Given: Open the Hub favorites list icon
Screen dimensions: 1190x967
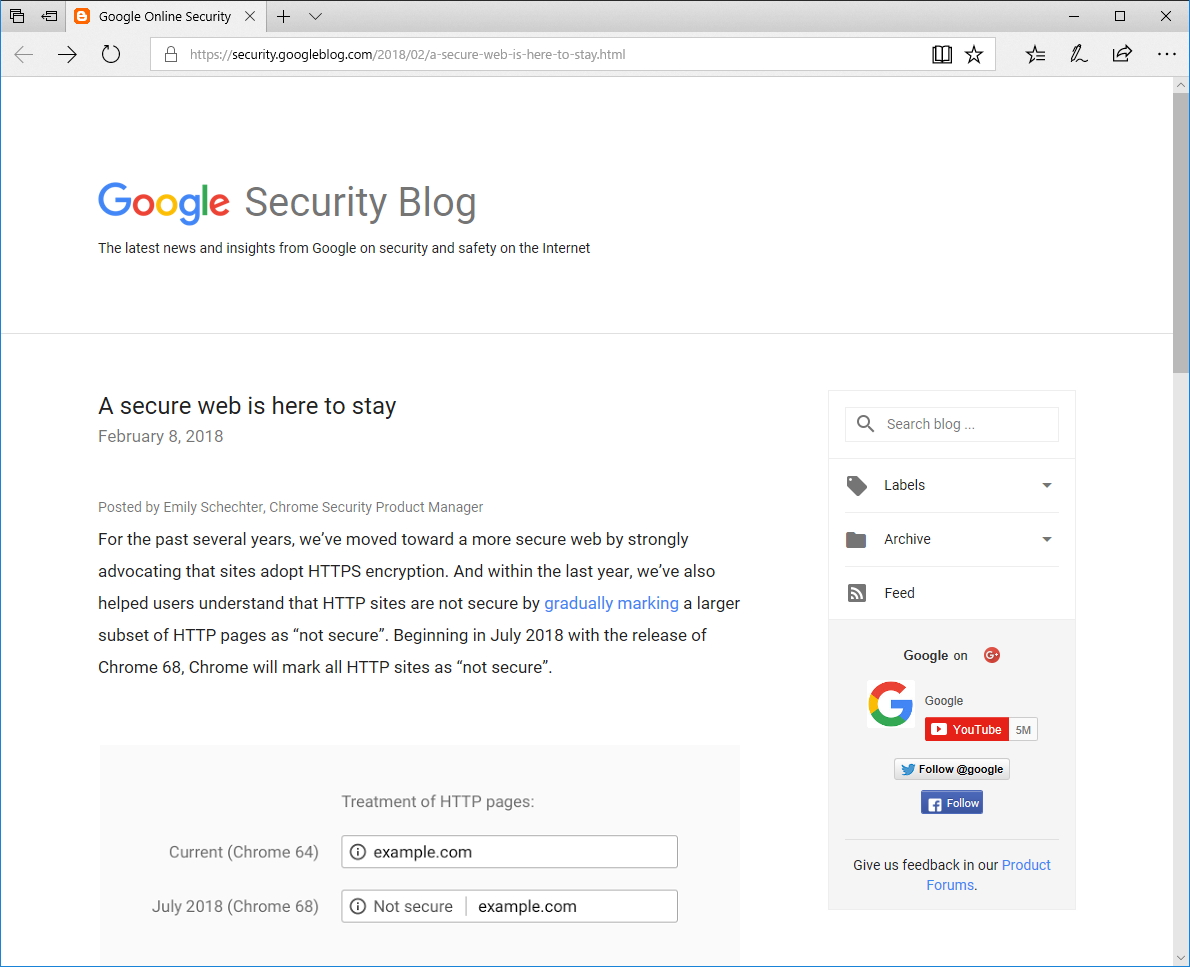Looking at the screenshot, I should pos(1034,54).
